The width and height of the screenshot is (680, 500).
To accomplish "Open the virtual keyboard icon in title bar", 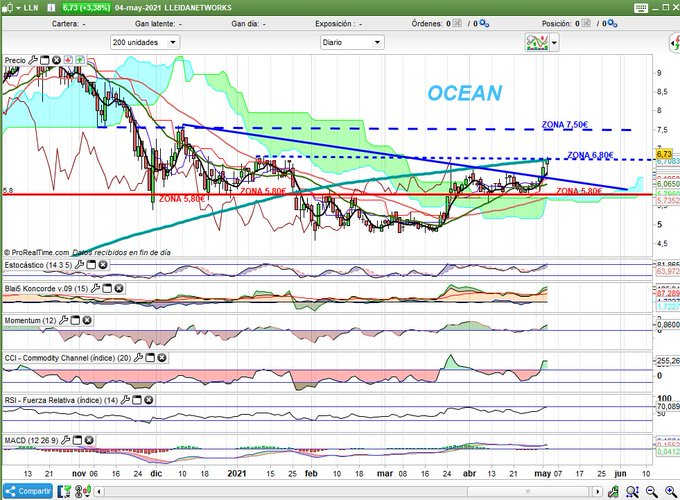I will coord(641,8).
